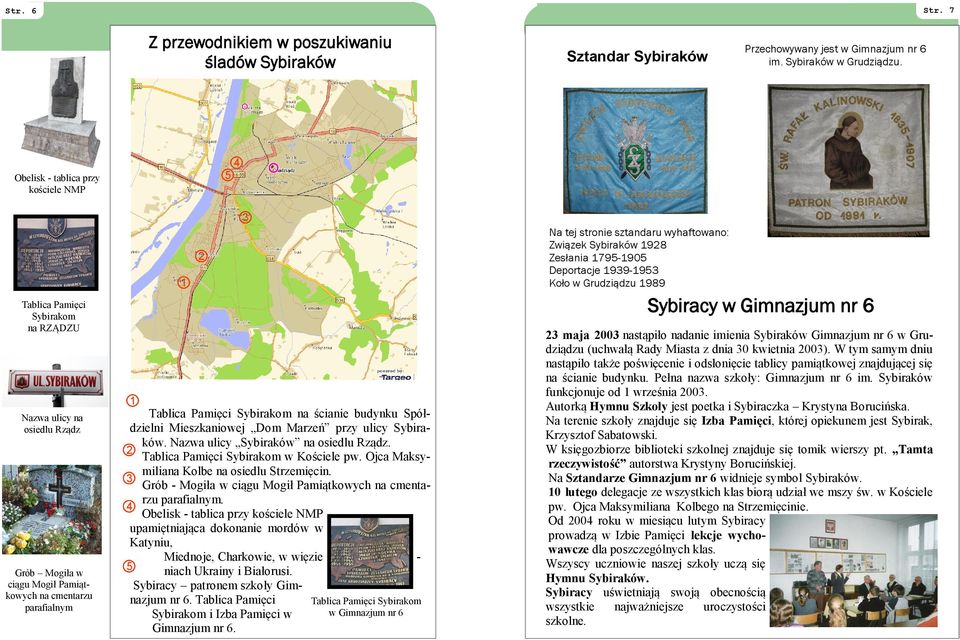960x640 pixels.
Task: Click bold text 'Hymnu Szkoły'
Action: click(x=629, y=407)
